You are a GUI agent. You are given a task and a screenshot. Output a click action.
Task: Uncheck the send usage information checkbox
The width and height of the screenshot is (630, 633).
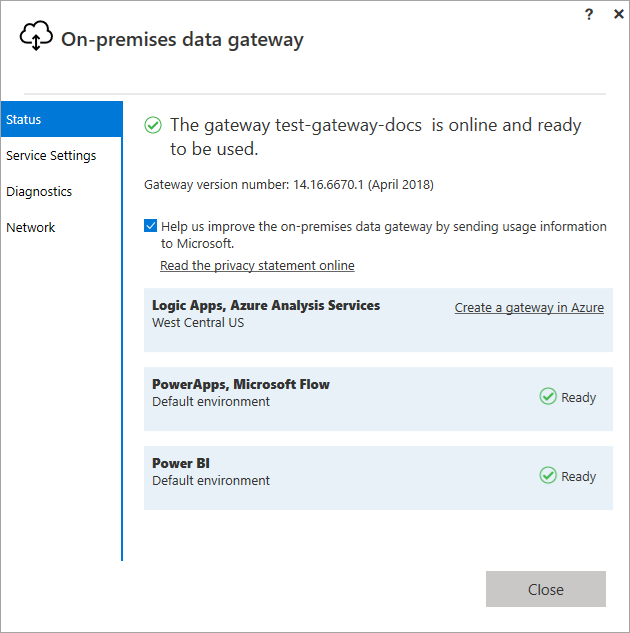point(151,226)
